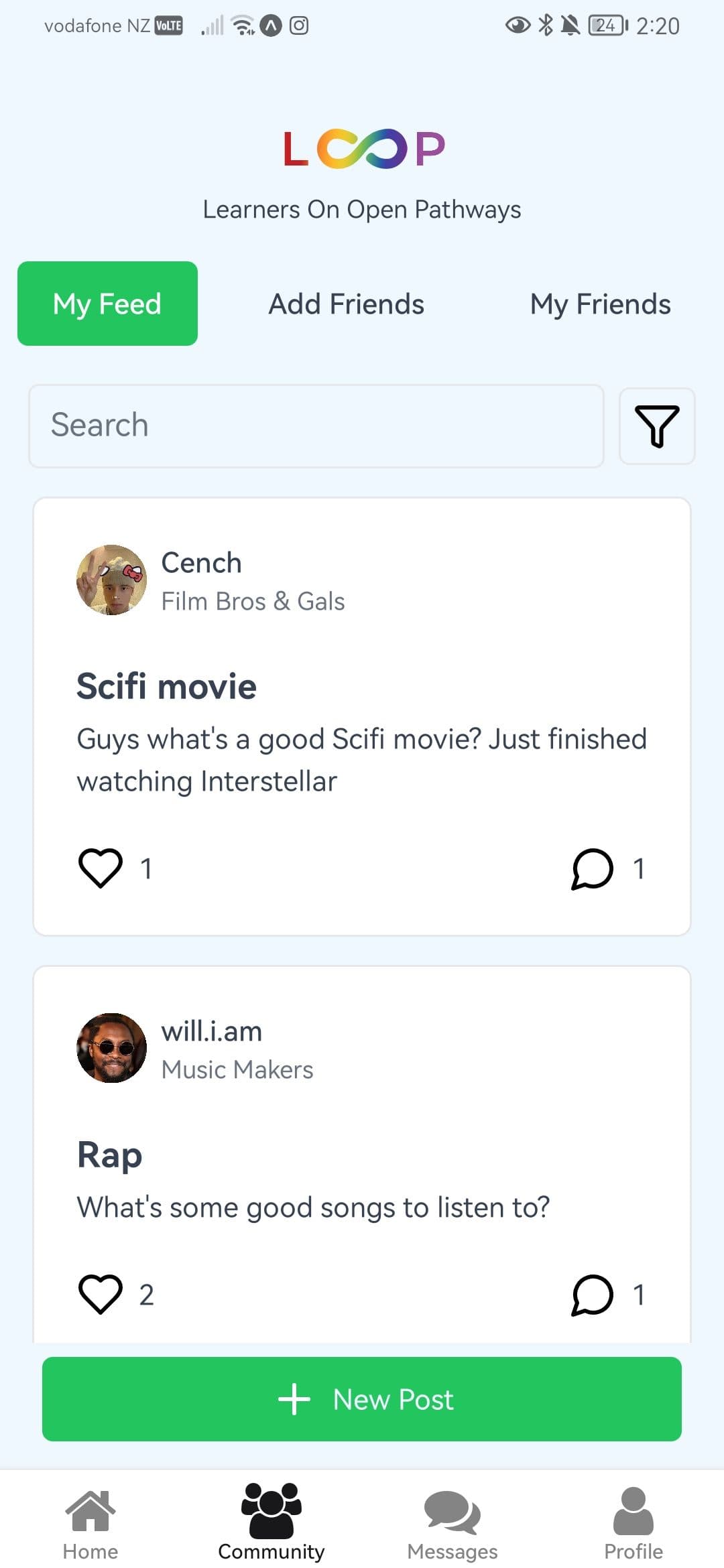The height and width of the screenshot is (1568, 724).
Task: Open the feed filter funnel icon
Action: [x=657, y=426]
